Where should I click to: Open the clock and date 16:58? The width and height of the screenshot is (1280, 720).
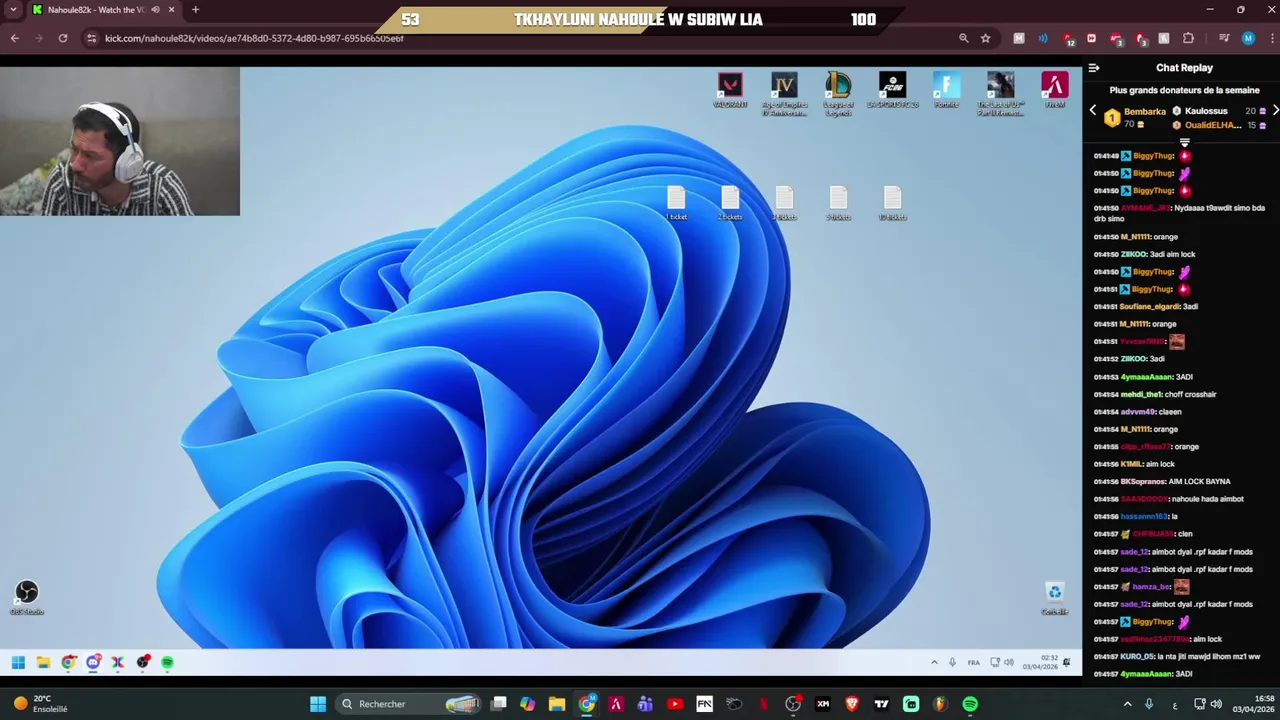(x=1253, y=704)
